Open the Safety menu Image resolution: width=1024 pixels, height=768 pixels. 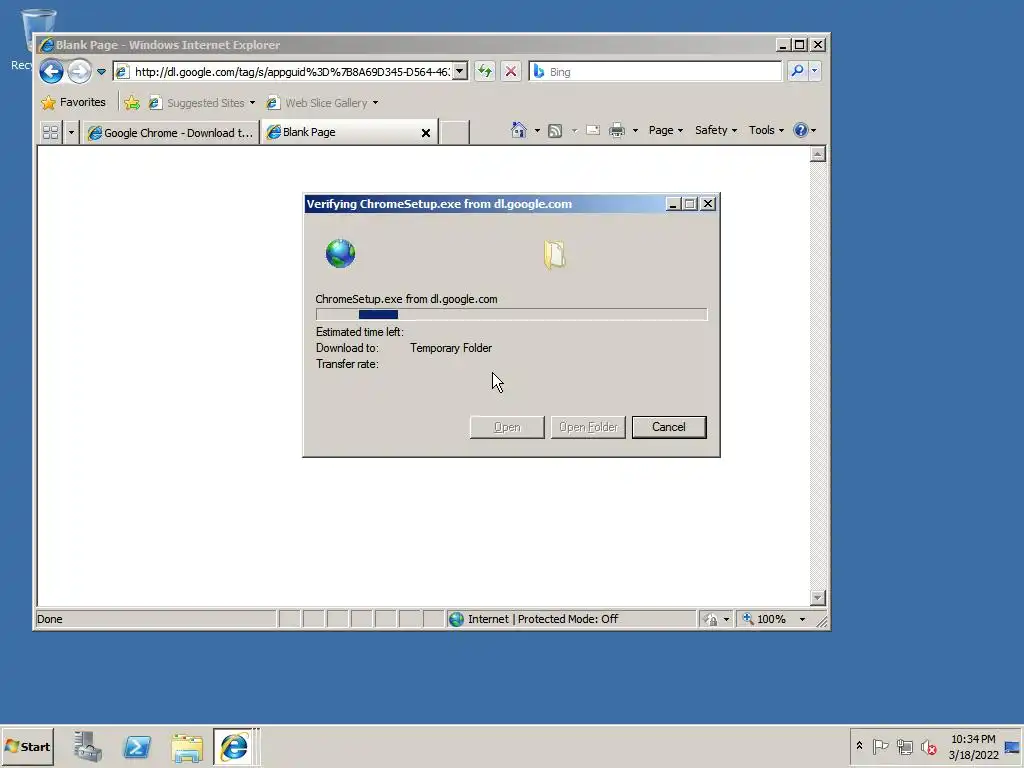coord(716,130)
